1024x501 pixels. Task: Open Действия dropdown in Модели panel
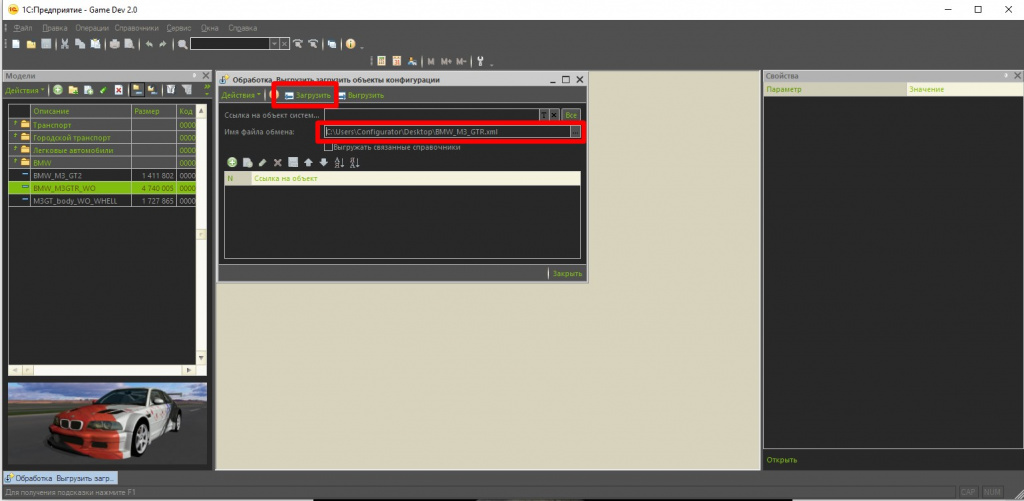click(x=25, y=90)
